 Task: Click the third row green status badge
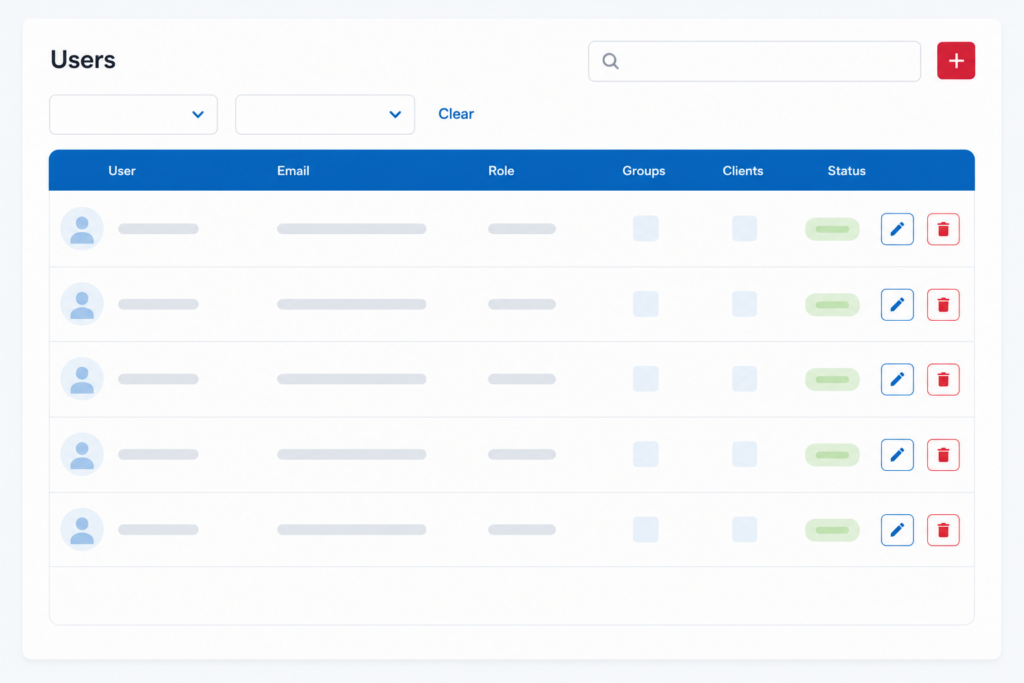click(832, 379)
